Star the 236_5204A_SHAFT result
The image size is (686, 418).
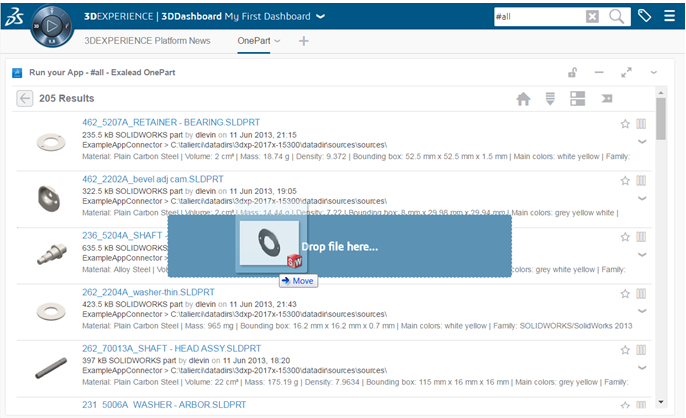pyautogui.click(x=625, y=237)
